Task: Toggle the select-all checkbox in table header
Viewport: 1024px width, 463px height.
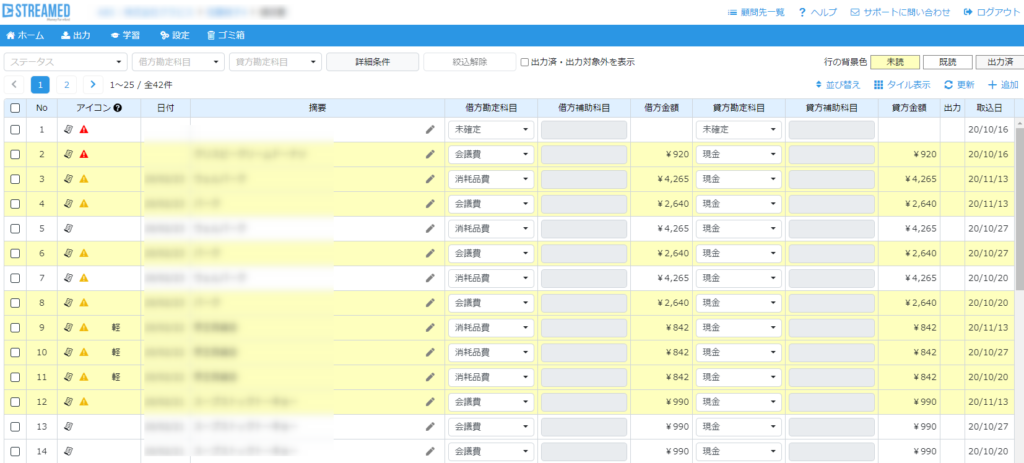Action: (15, 108)
